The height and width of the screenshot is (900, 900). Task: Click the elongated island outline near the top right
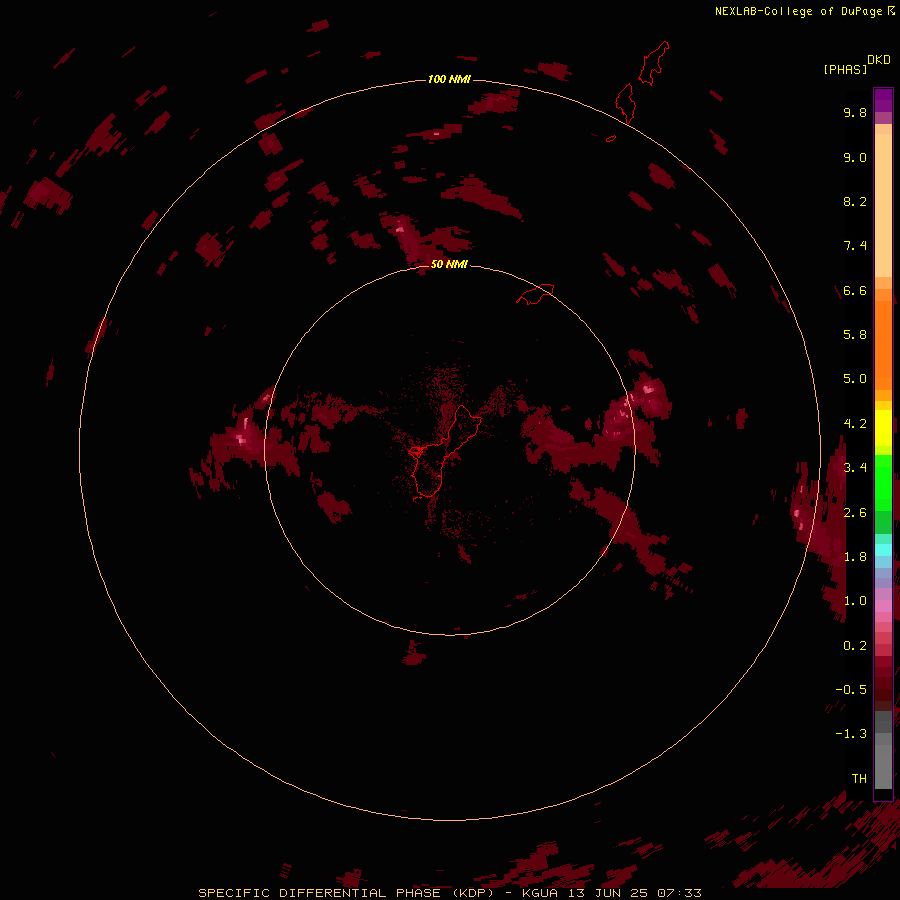coord(654,63)
